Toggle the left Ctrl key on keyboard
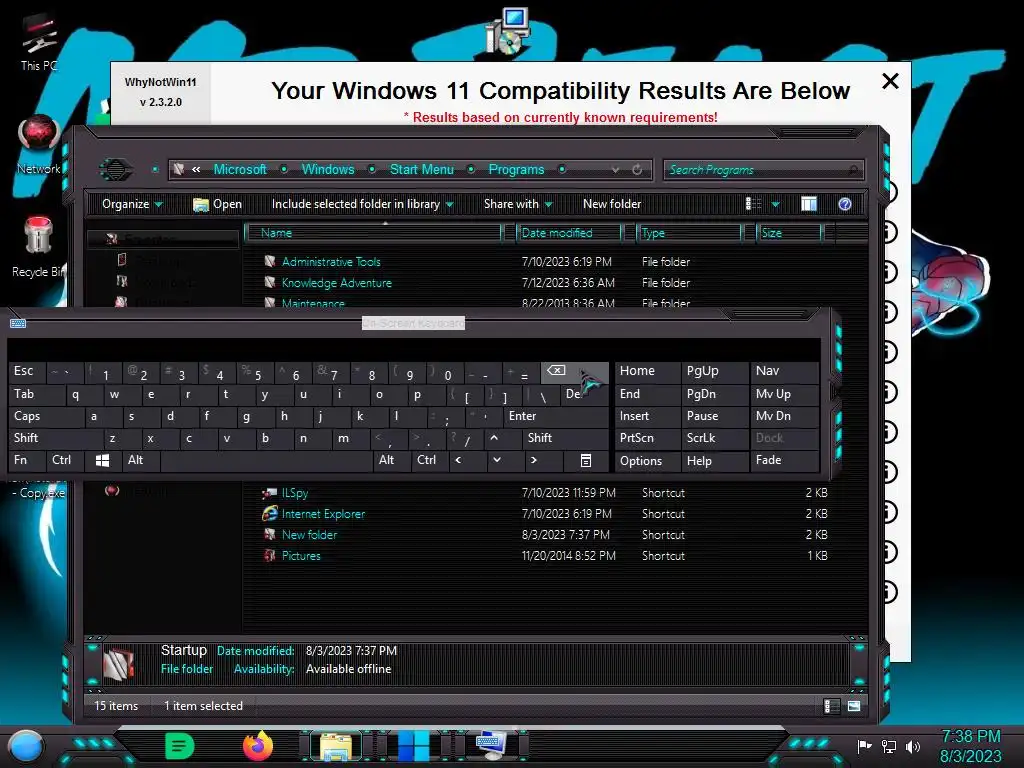1024x768 pixels. click(65, 460)
